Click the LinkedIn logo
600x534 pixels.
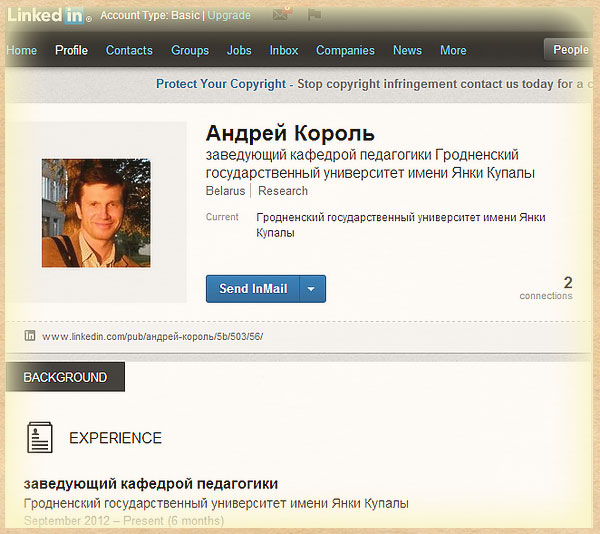[49, 16]
